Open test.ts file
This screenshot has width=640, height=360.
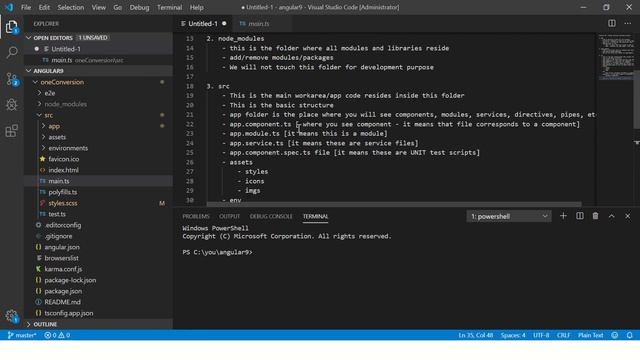[x=98, y=214]
